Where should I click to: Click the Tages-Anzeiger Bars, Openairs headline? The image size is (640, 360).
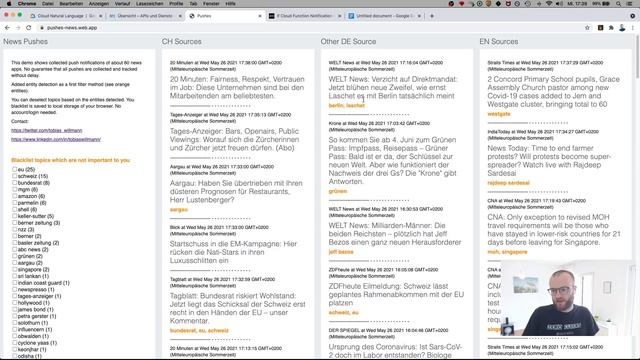235,140
